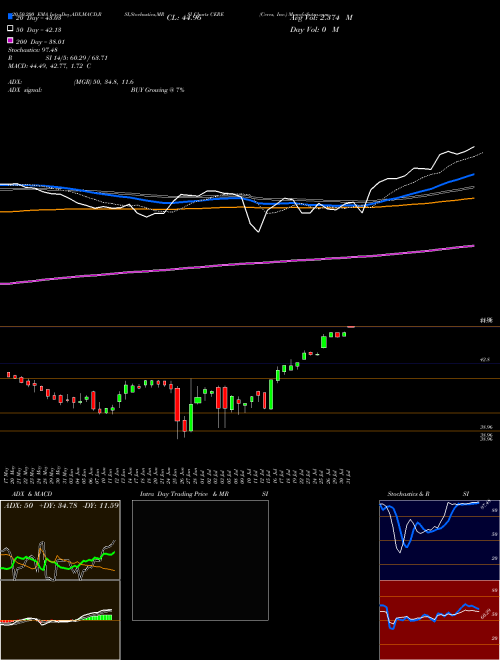The width and height of the screenshot is (500, 660).
Task: Click the 'ADX: 50' value in indicator panel
Action: 19,505
